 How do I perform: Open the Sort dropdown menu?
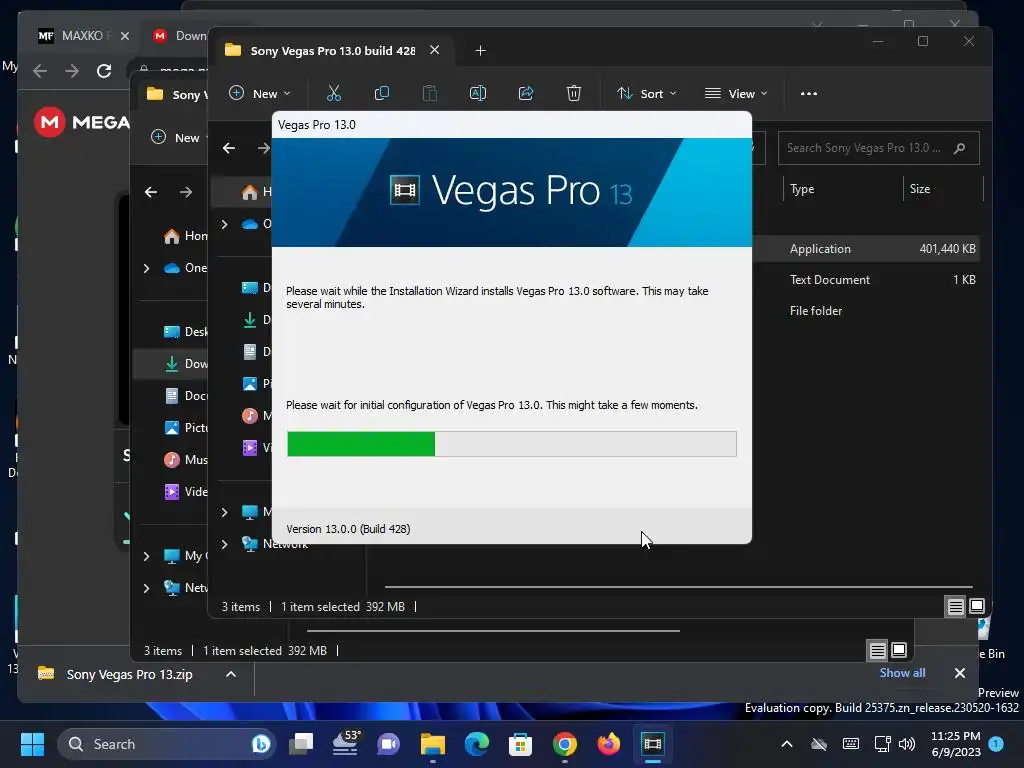[x=647, y=93]
